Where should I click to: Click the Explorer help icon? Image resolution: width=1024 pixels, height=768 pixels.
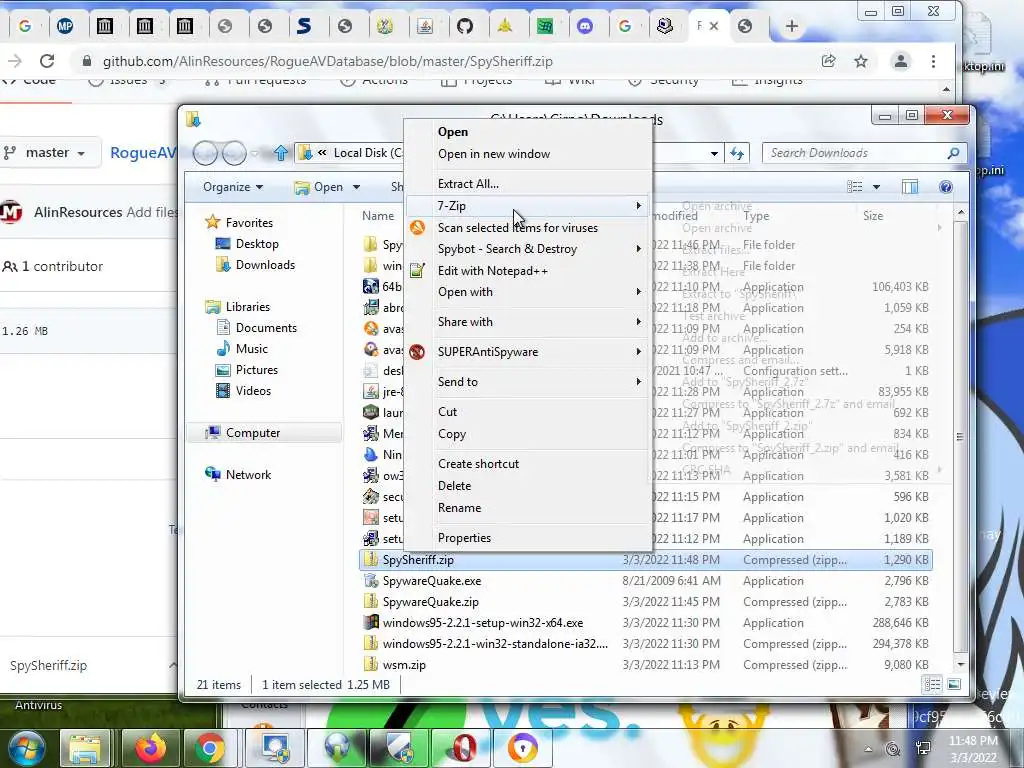tap(946, 187)
